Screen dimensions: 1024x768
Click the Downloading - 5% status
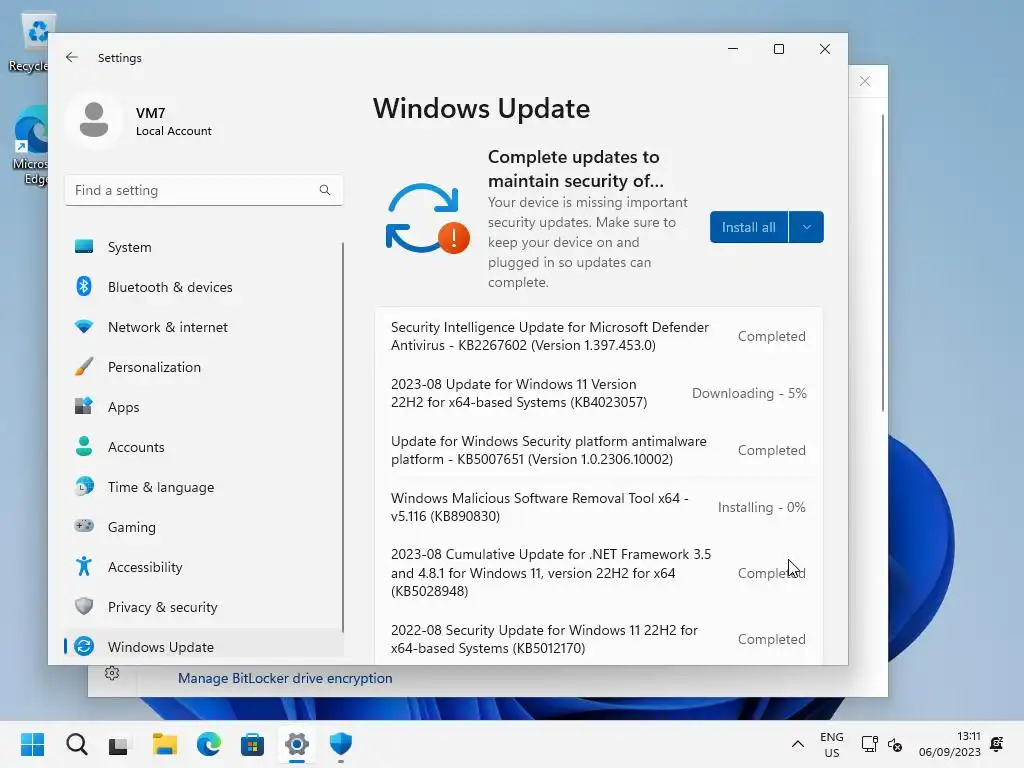(x=749, y=393)
